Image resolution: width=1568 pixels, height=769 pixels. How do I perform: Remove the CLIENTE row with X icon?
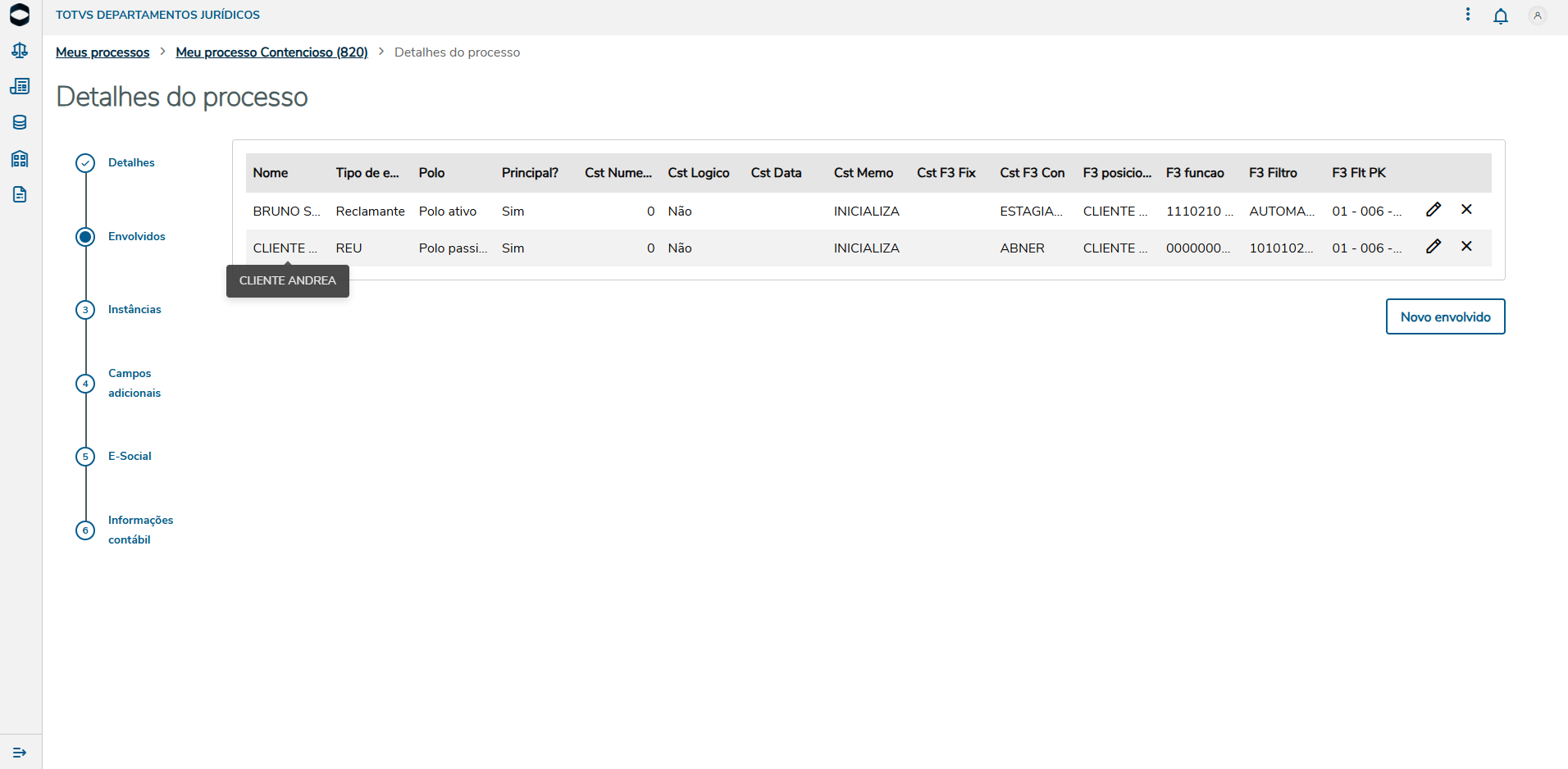click(1466, 247)
